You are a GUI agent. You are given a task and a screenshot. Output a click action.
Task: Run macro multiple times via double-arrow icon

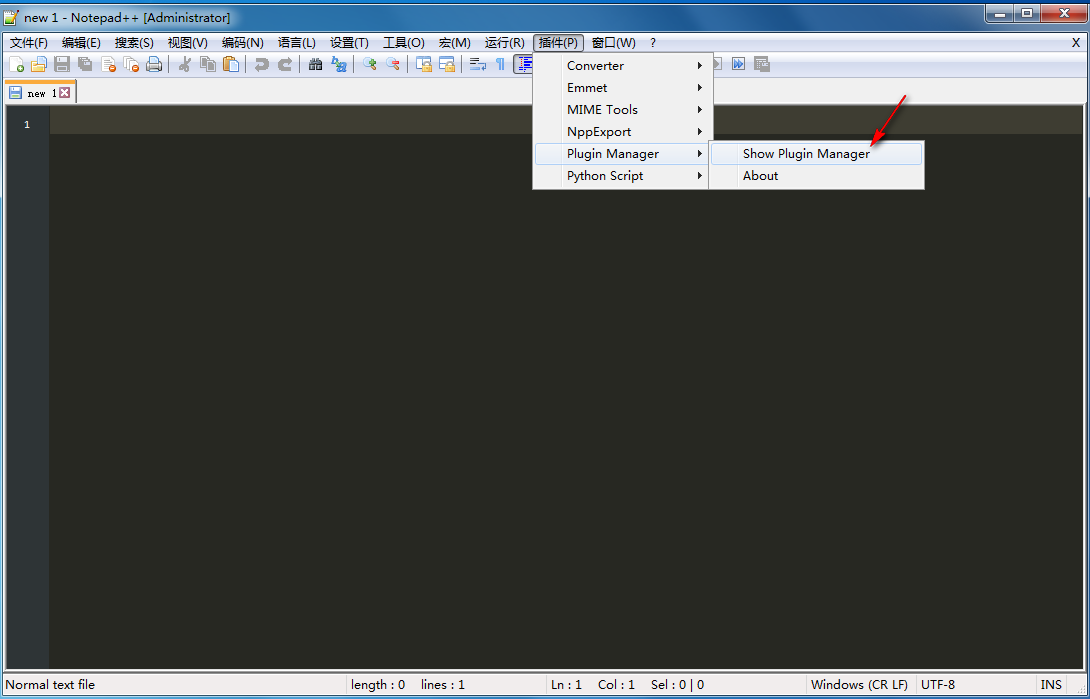pyautogui.click(x=738, y=65)
